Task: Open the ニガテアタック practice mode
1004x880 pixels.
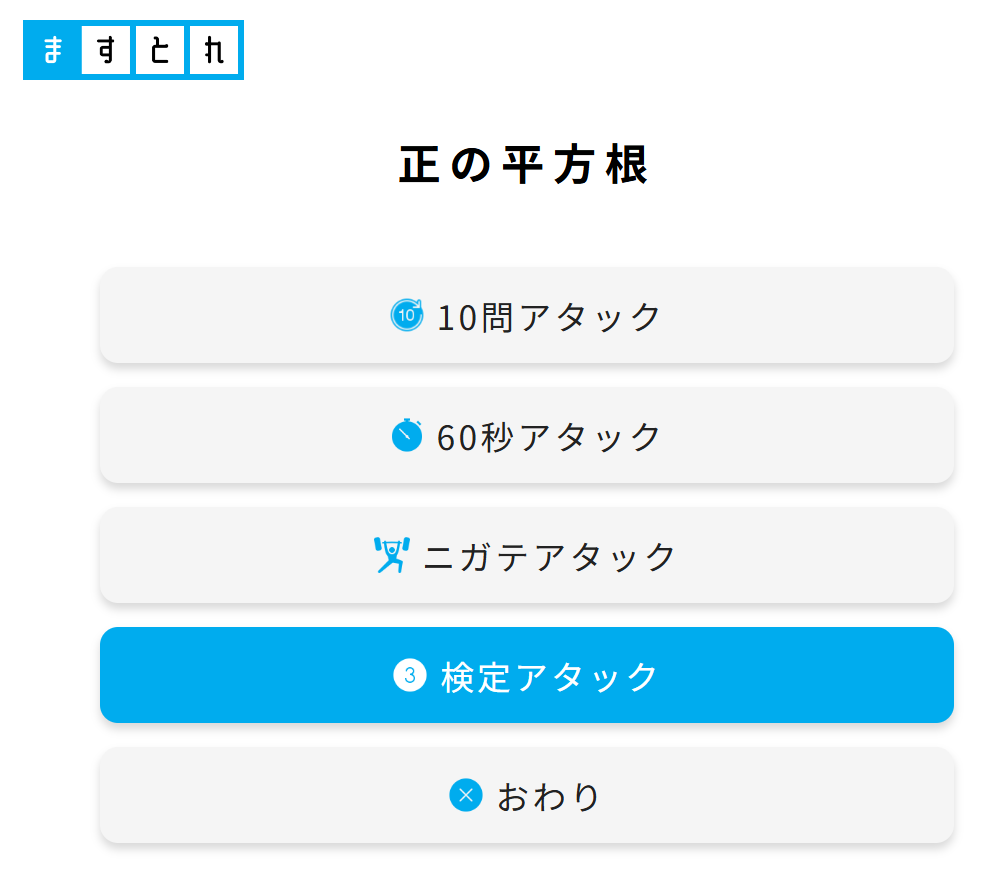Action: [527, 555]
